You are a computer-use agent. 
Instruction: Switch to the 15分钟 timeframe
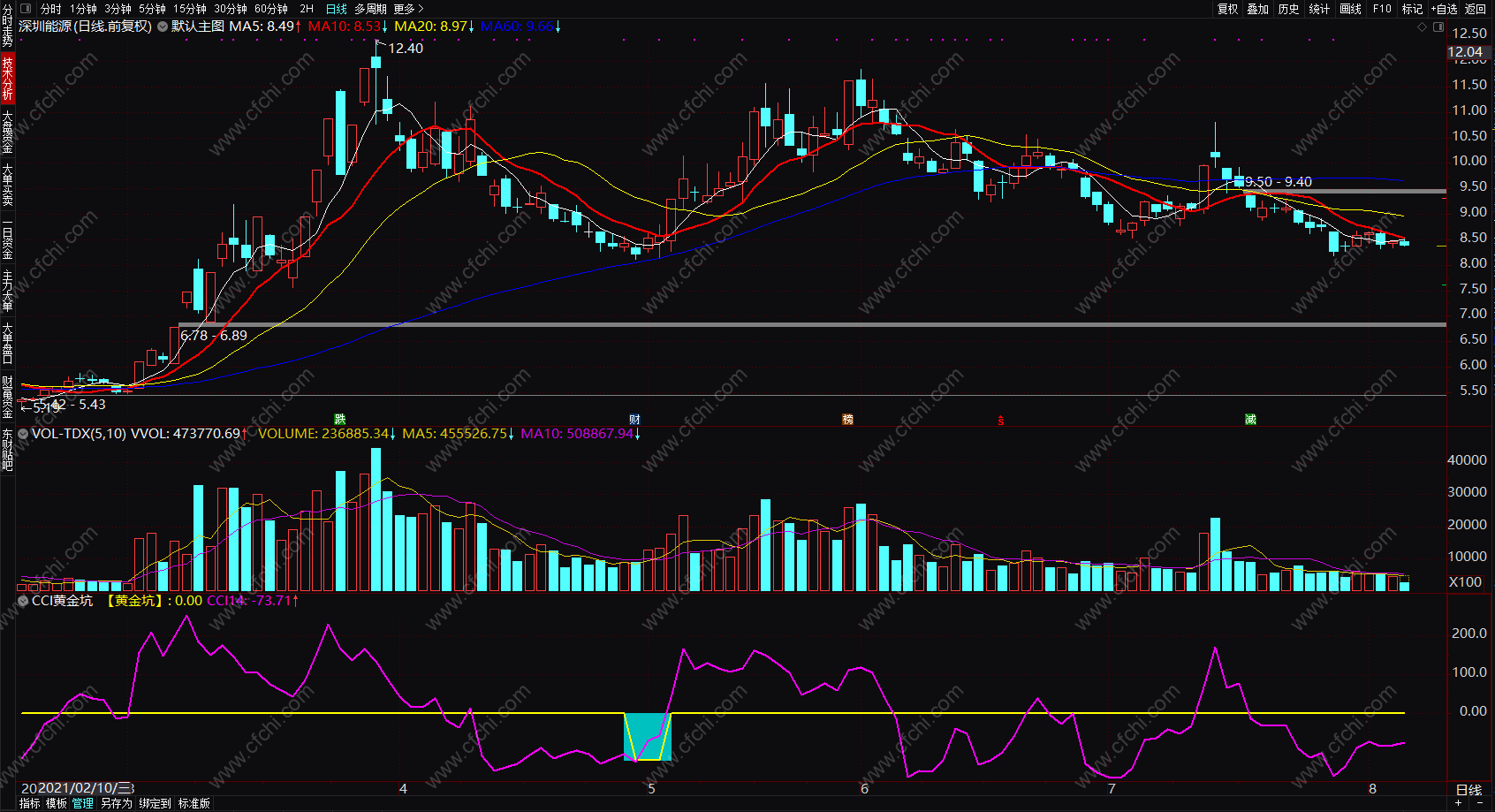click(x=190, y=9)
